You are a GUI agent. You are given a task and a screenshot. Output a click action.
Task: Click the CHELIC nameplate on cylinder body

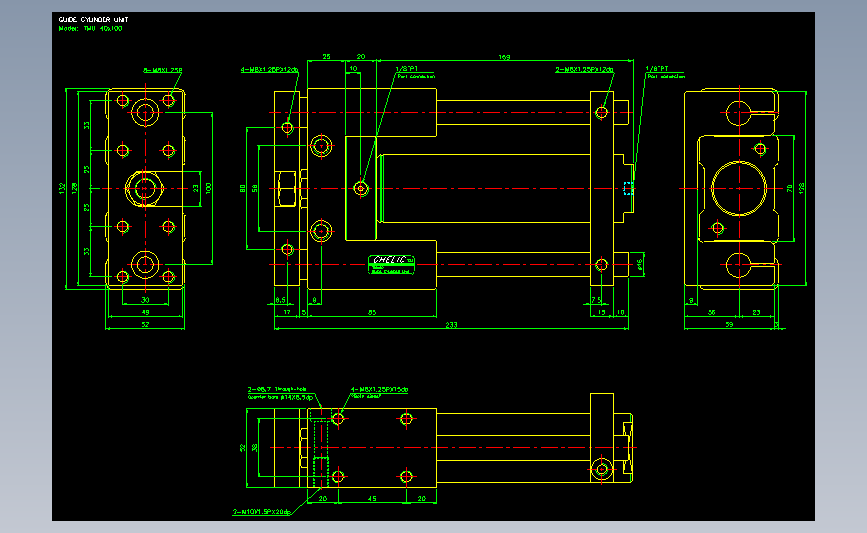(x=391, y=264)
